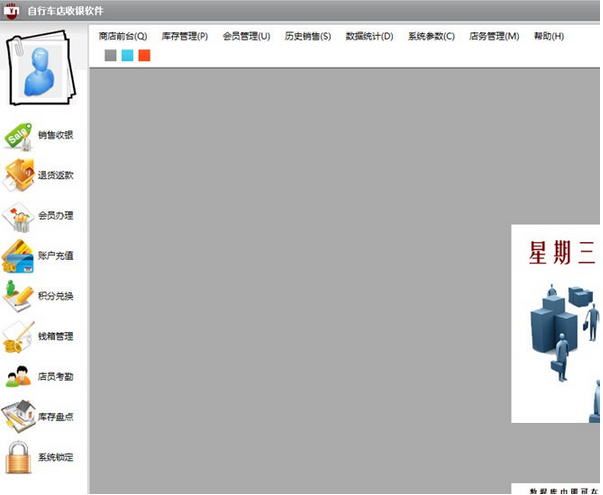Select the blue theme color swatch
The image size is (603, 495).
tap(127, 55)
